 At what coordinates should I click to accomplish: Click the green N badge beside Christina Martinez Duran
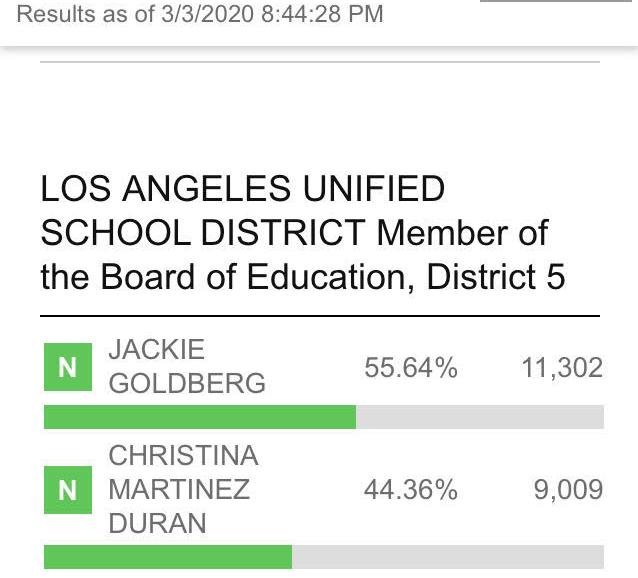(68, 490)
